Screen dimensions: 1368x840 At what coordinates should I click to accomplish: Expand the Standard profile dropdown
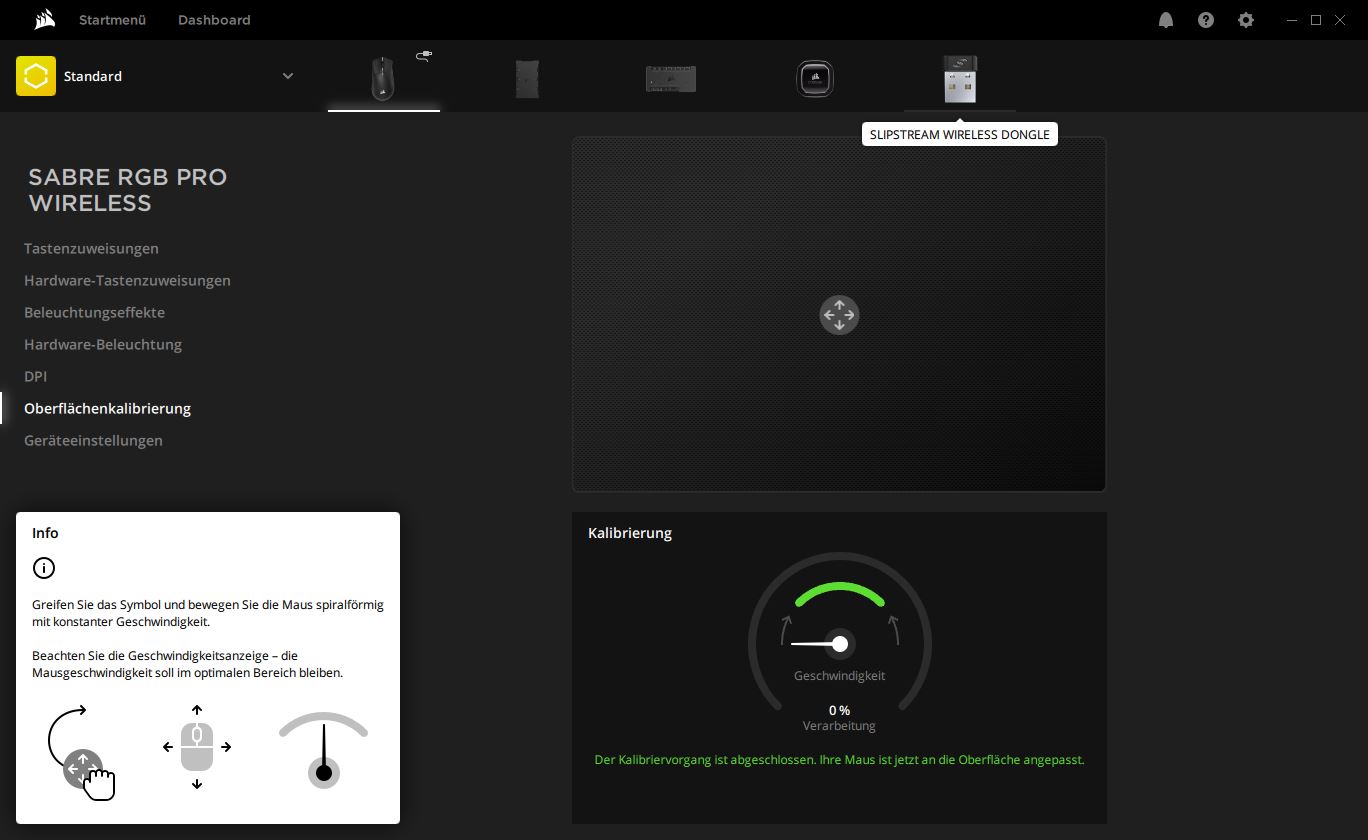[x=288, y=76]
